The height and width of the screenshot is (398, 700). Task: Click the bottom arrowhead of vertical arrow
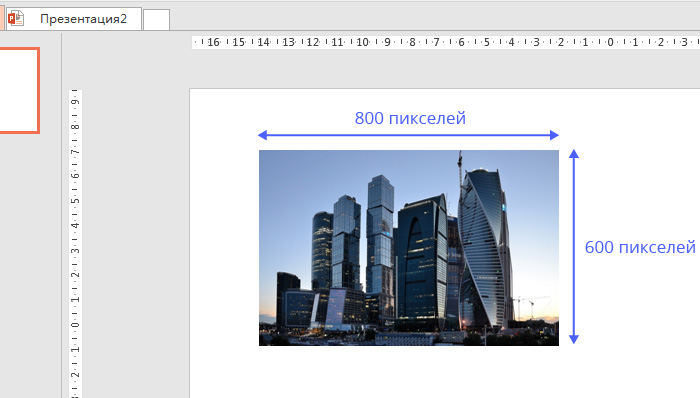pyautogui.click(x=574, y=340)
